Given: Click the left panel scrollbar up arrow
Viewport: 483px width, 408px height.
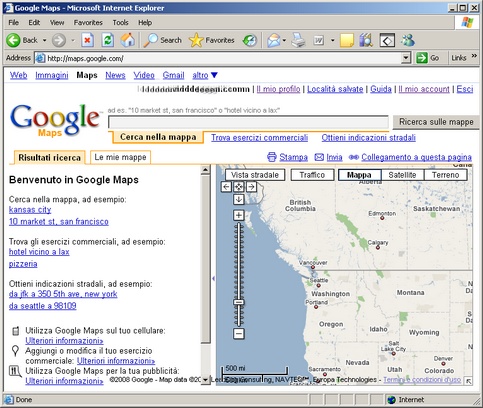Looking at the screenshot, I should (205, 170).
